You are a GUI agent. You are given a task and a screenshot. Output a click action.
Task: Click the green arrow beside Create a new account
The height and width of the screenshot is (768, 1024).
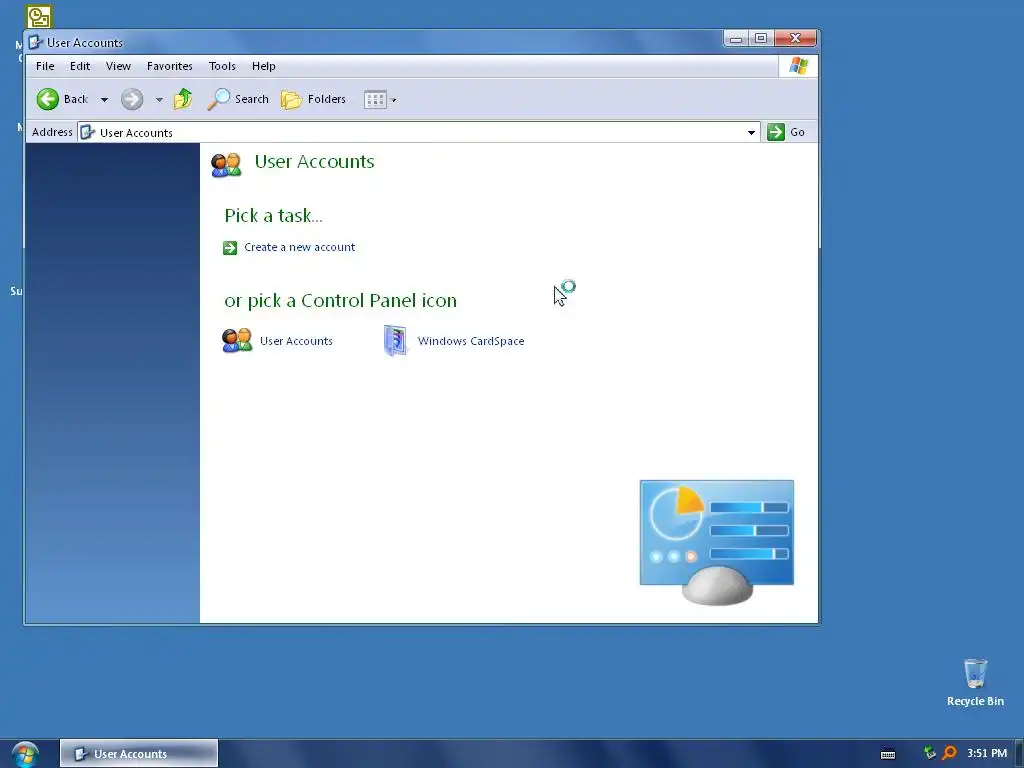(x=230, y=248)
